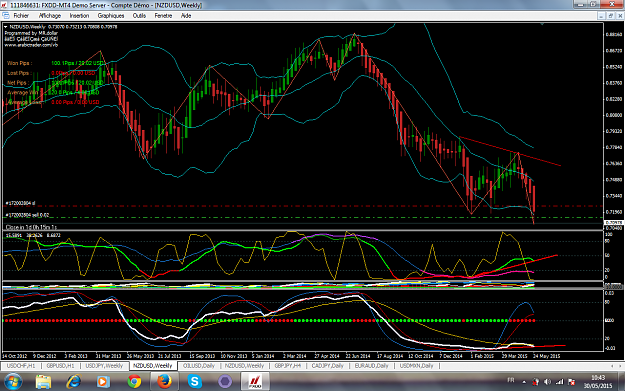625x391 pixels.
Task: Minimize the inner chart window
Action: pyautogui.click(x=601, y=16)
